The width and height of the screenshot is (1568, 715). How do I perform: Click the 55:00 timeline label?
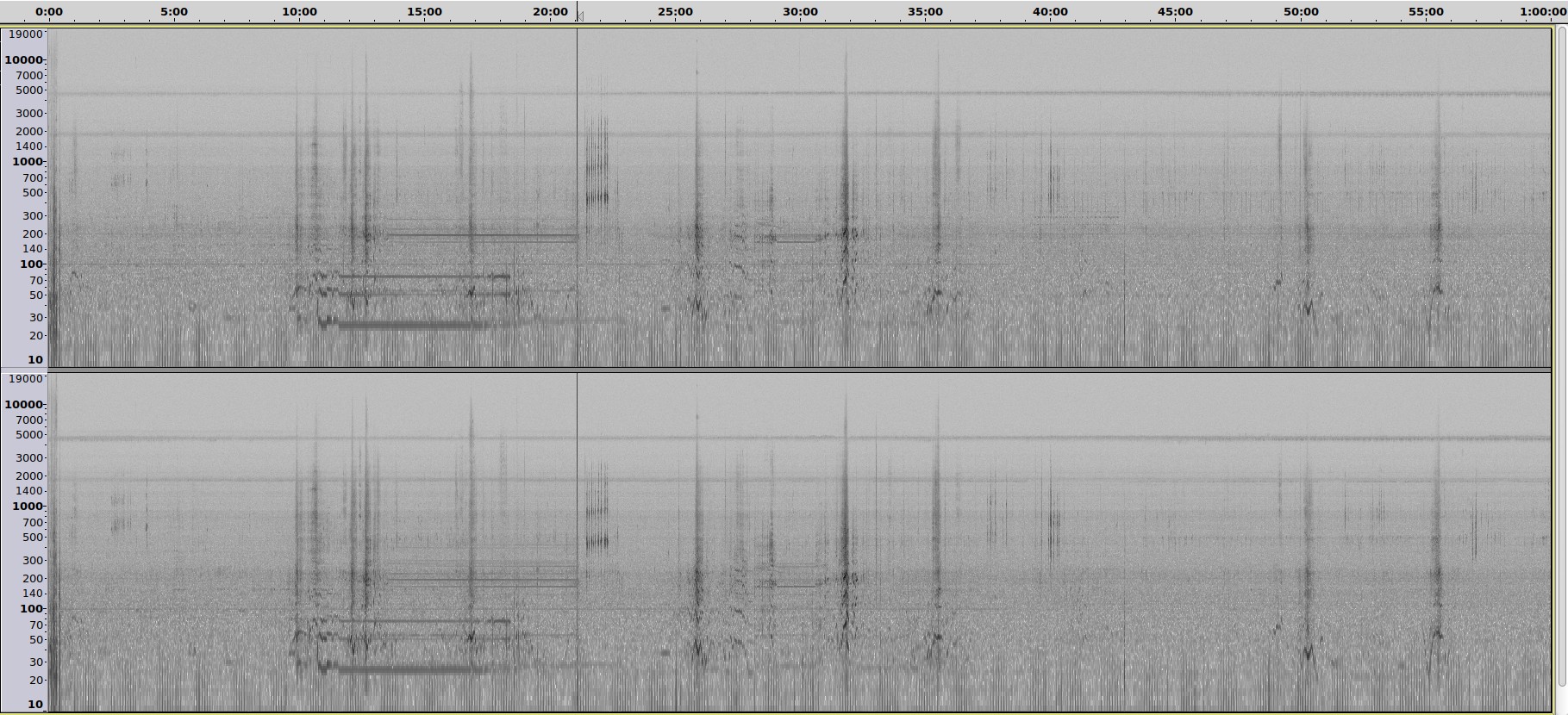click(x=1426, y=12)
